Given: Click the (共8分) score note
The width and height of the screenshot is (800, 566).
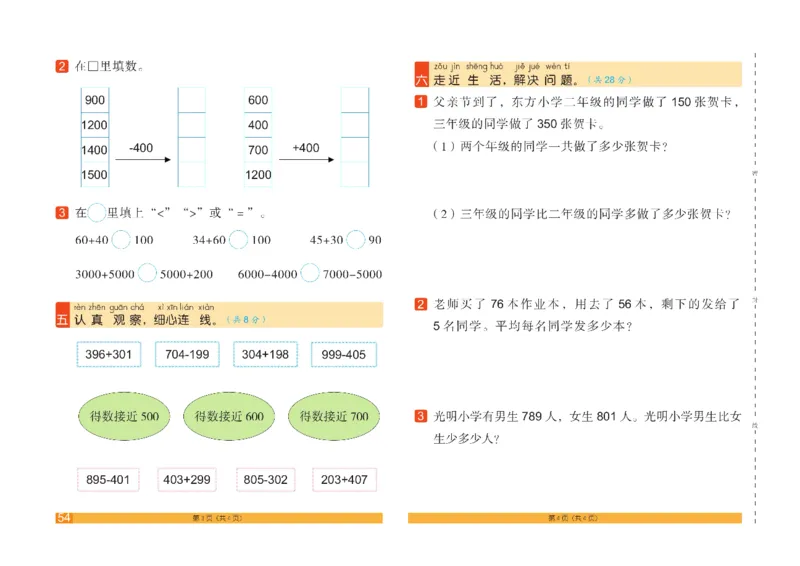Looking at the screenshot, I should (x=246, y=320).
